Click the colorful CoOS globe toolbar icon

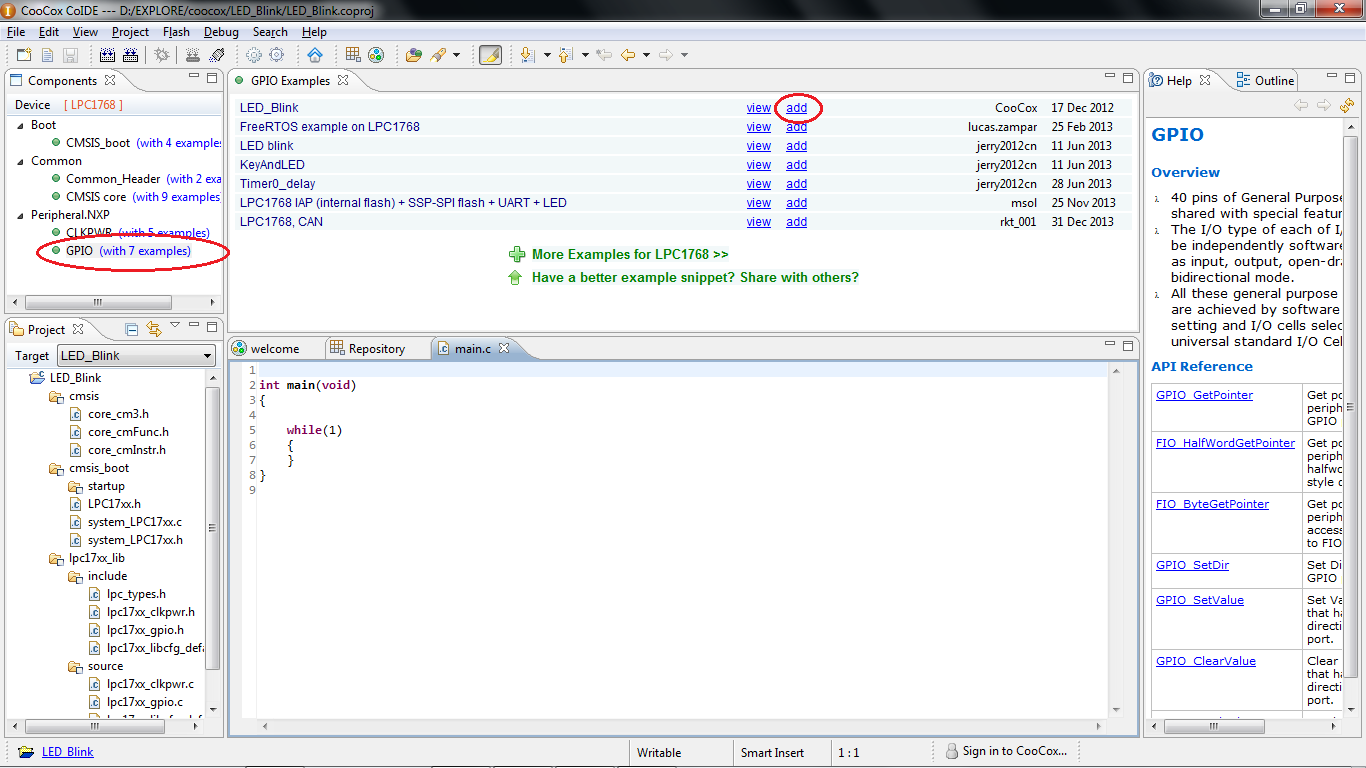coord(376,55)
